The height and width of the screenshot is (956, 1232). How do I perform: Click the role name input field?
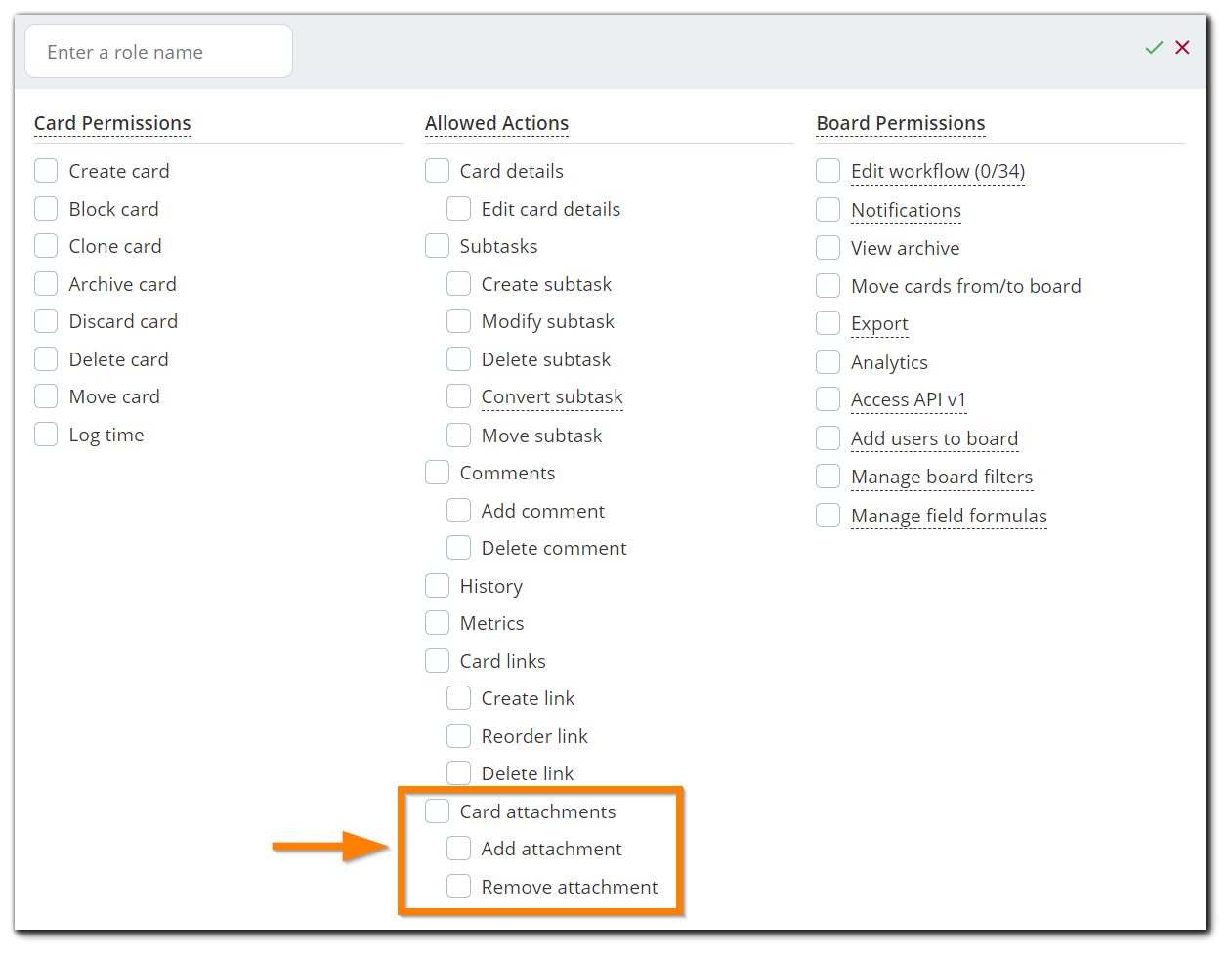(158, 51)
